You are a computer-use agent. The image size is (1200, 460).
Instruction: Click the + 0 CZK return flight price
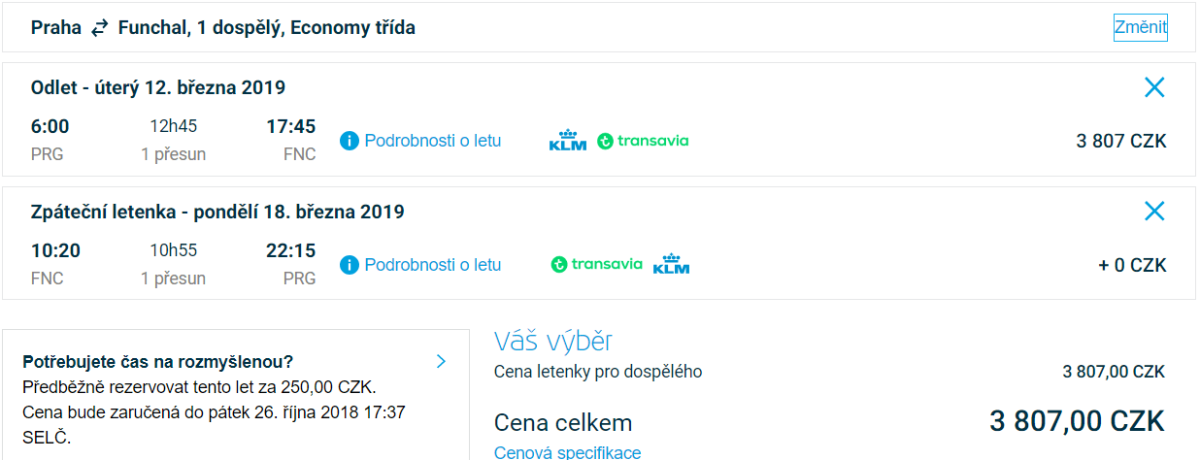[1132, 265]
